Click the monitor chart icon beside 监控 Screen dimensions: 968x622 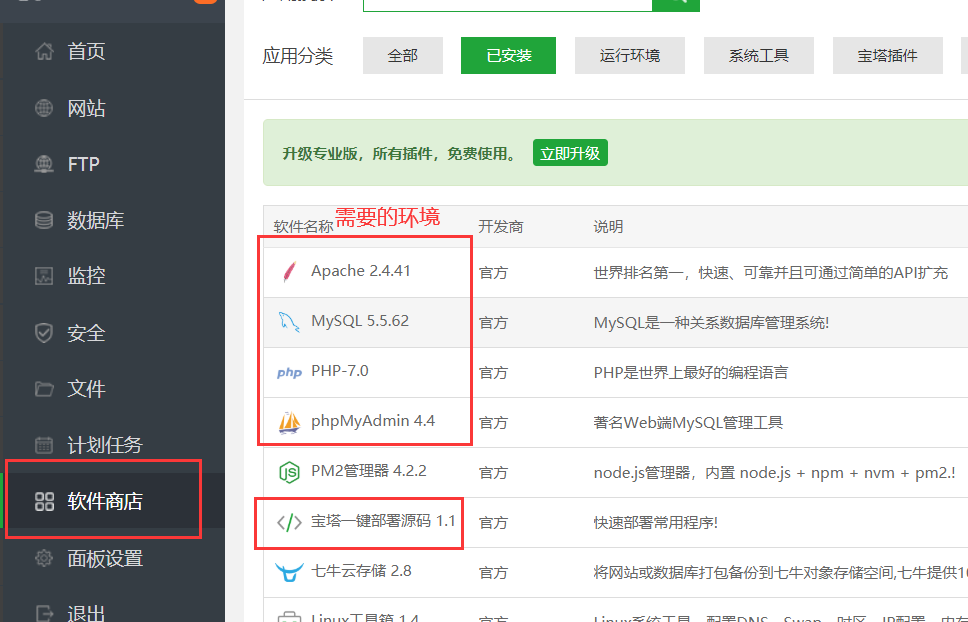44,276
